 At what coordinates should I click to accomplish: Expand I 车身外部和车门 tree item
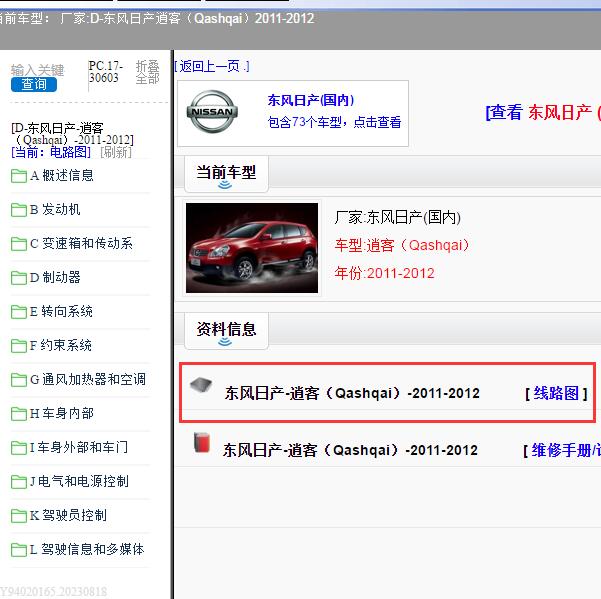tap(79, 447)
